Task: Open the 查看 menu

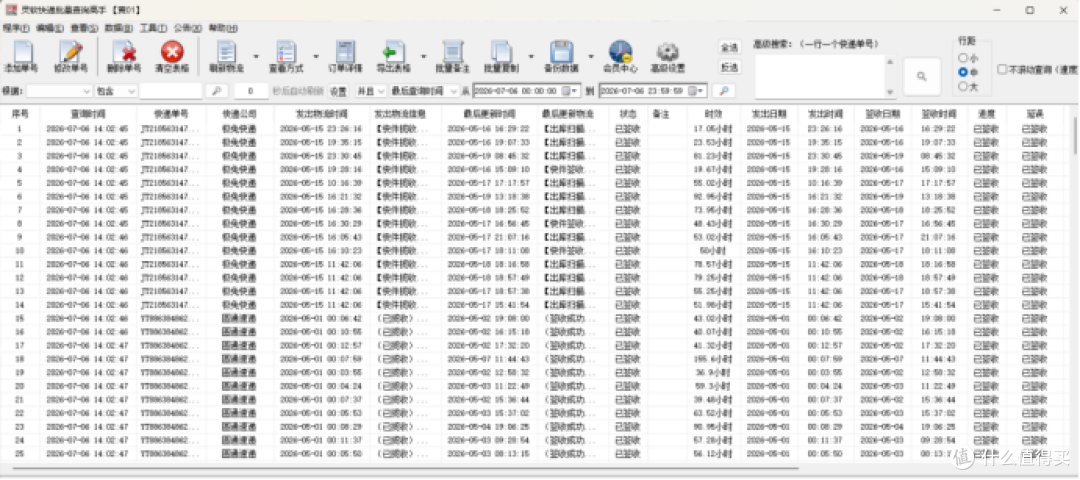Action: coord(84,28)
